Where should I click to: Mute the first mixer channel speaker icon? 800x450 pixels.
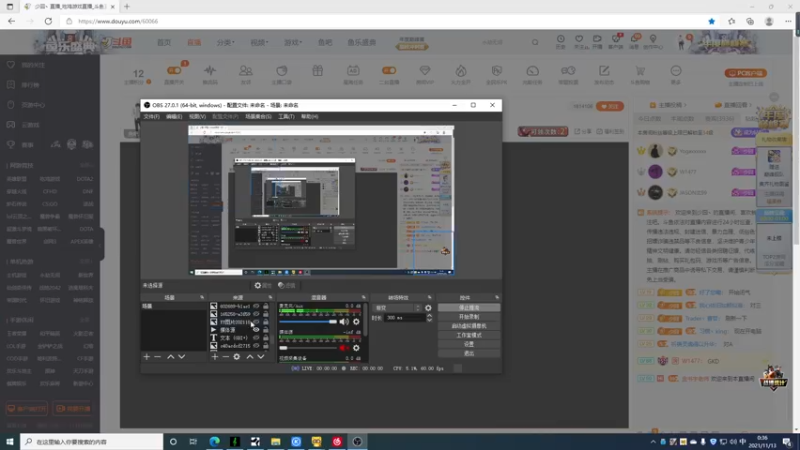pyautogui.click(x=344, y=321)
